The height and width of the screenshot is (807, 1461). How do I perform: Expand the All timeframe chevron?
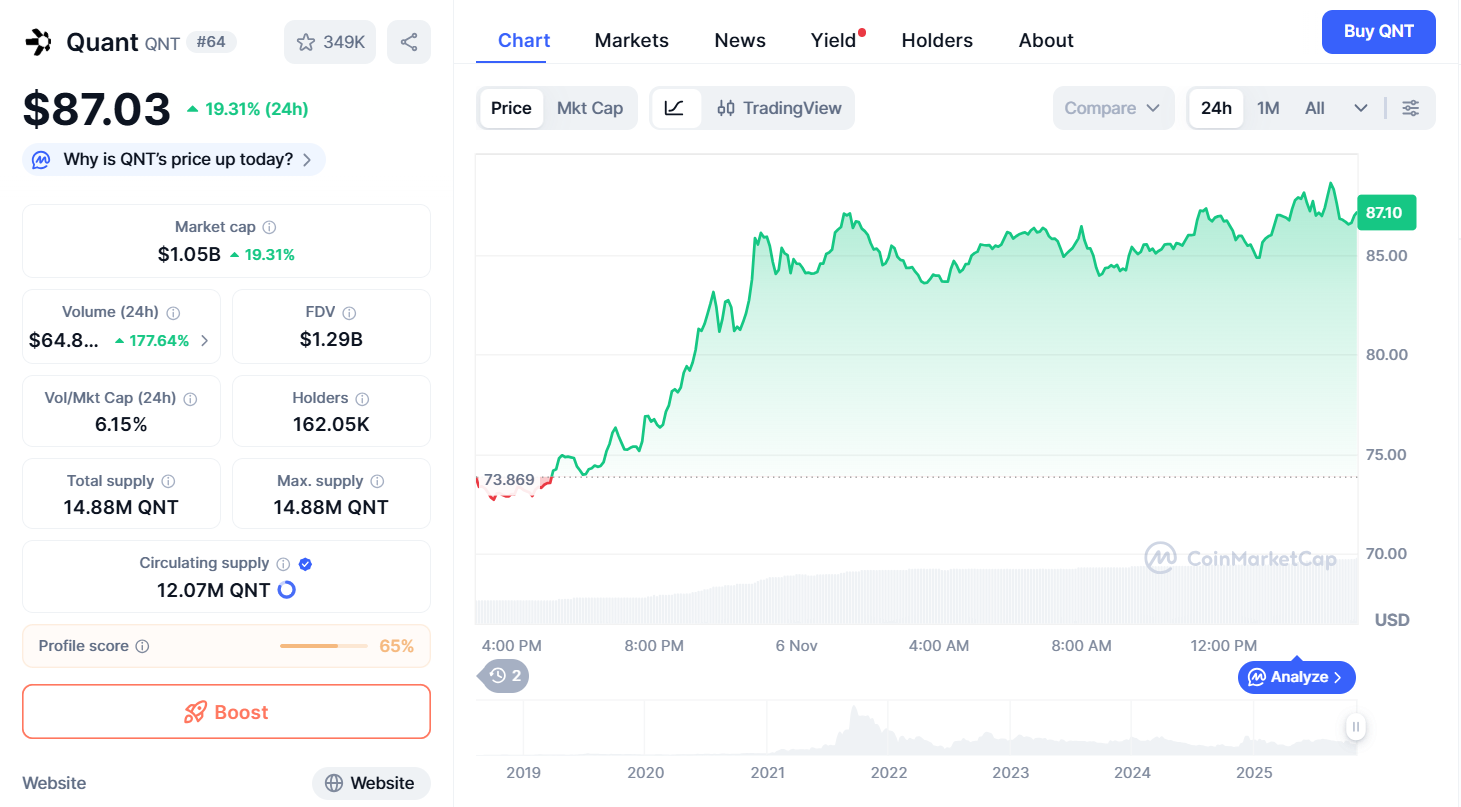click(x=1360, y=108)
